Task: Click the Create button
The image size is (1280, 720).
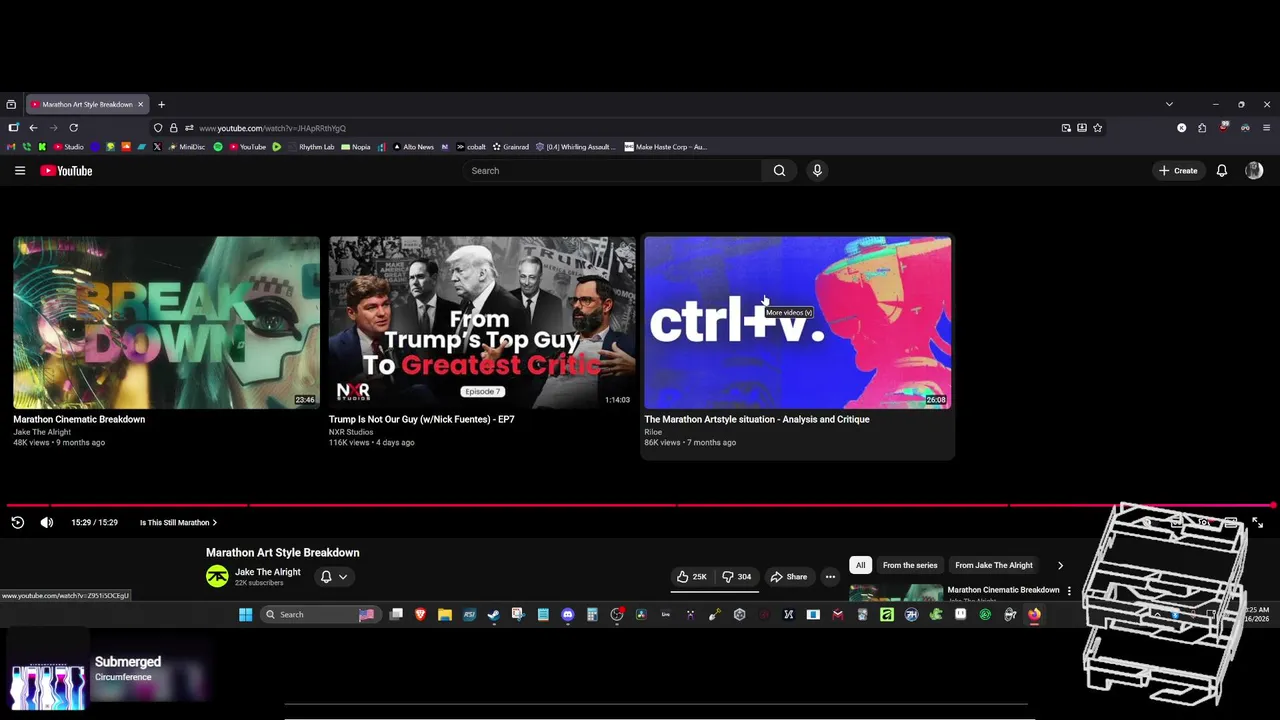Action: coord(1178,171)
